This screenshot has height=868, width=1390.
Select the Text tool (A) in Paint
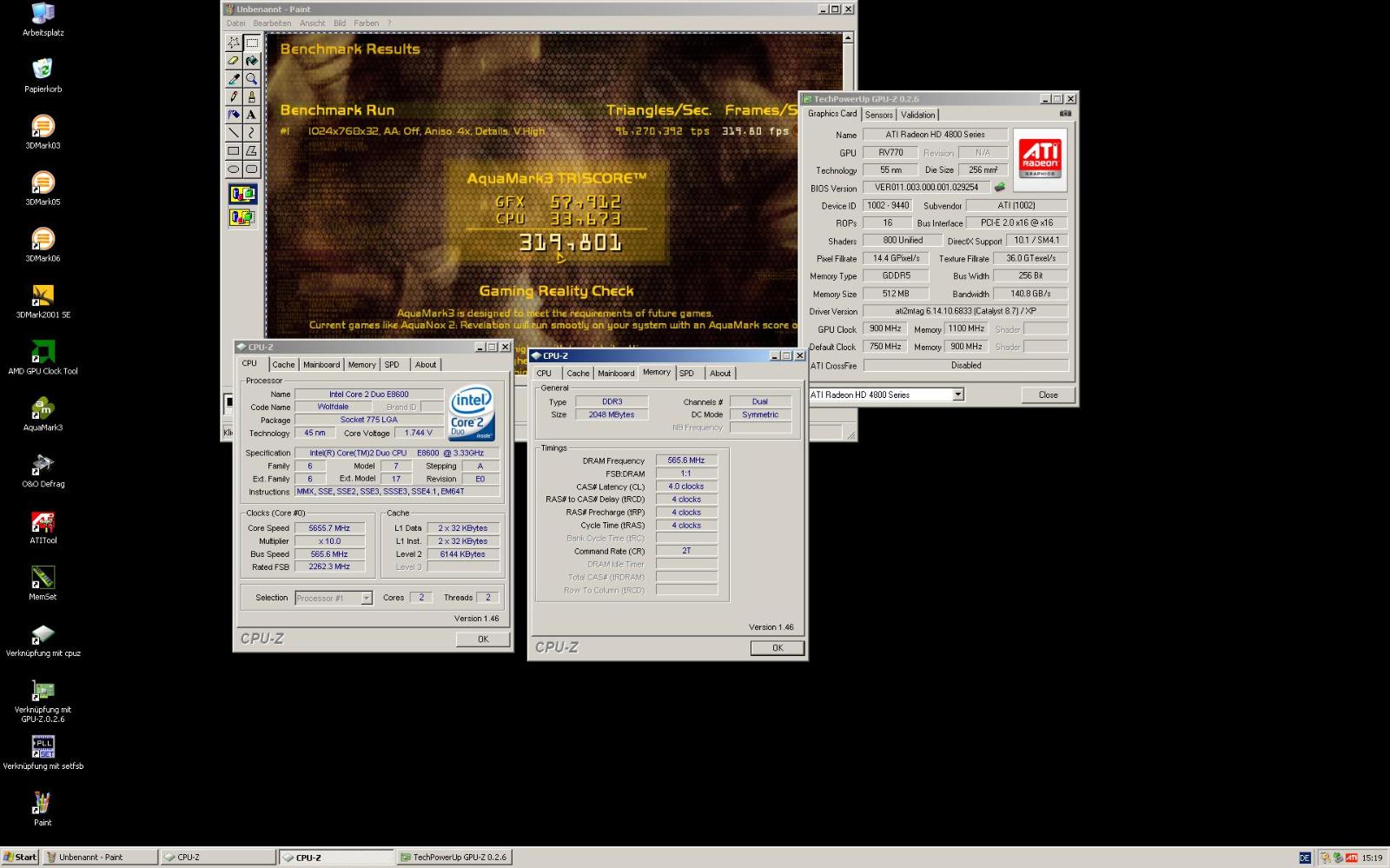click(x=251, y=114)
